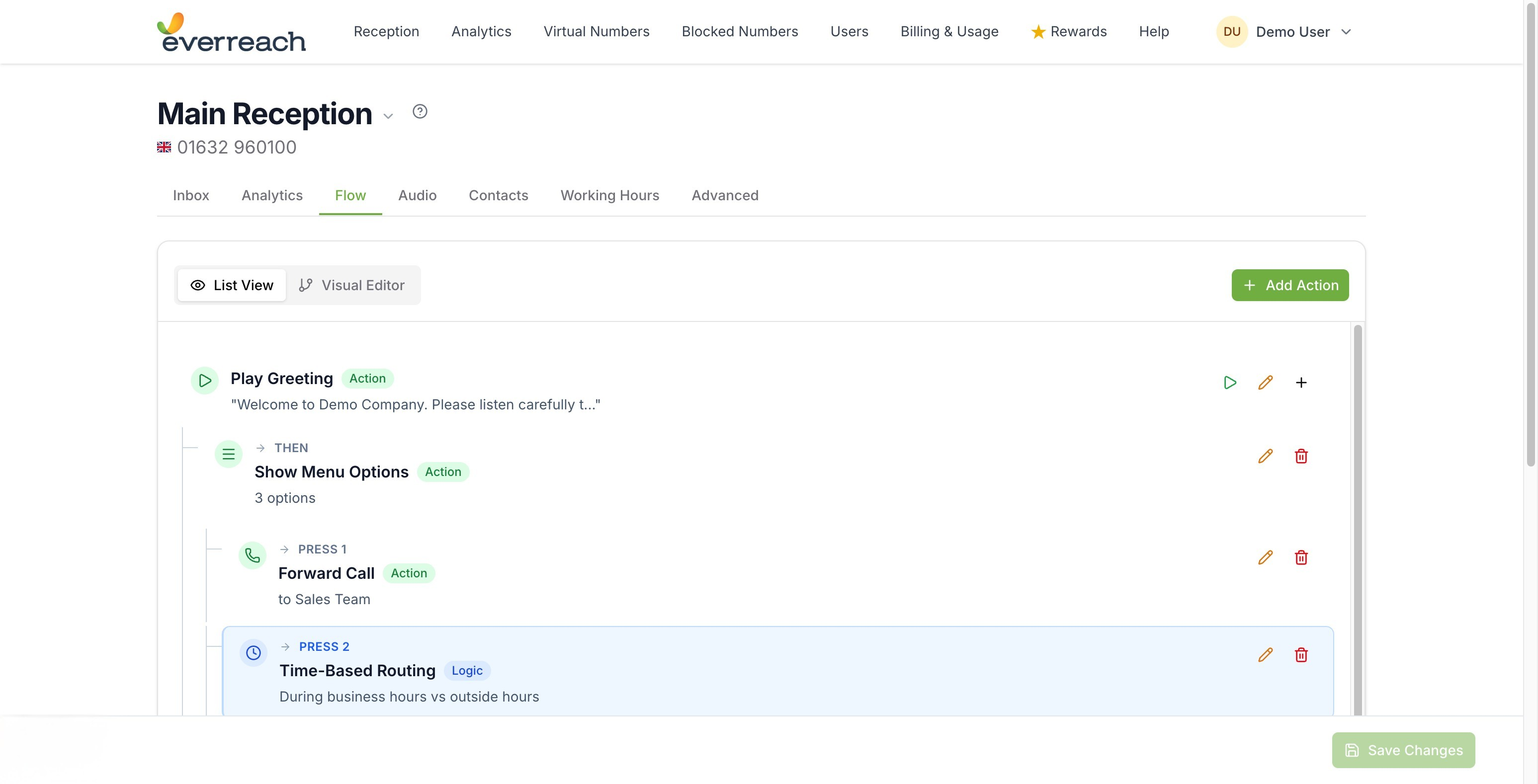The width and height of the screenshot is (1538, 784).
Task: Add a step after Play Greeting
Action: (1301, 382)
